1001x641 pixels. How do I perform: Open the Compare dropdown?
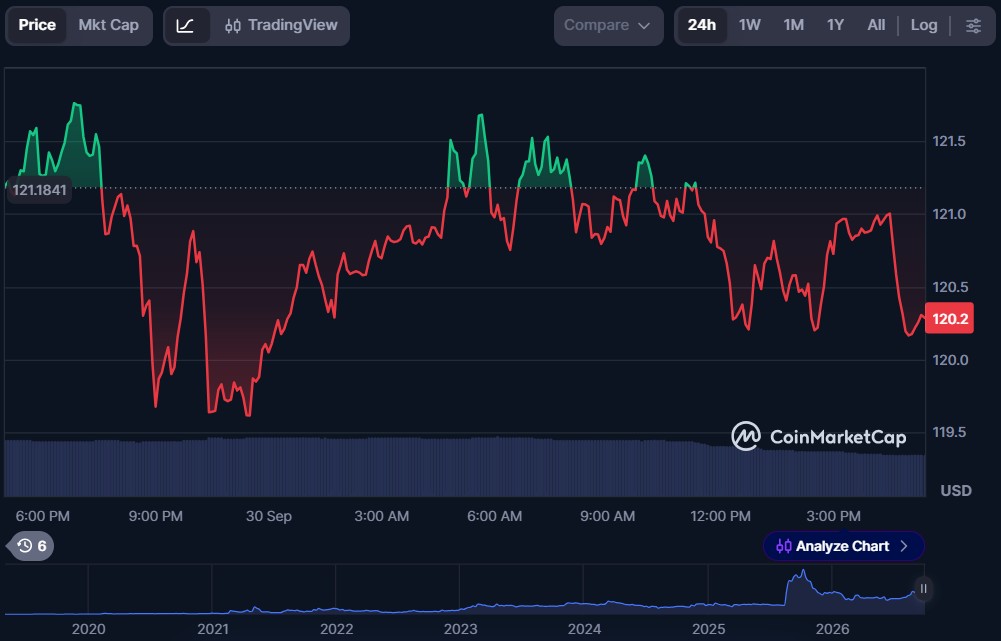coord(608,26)
